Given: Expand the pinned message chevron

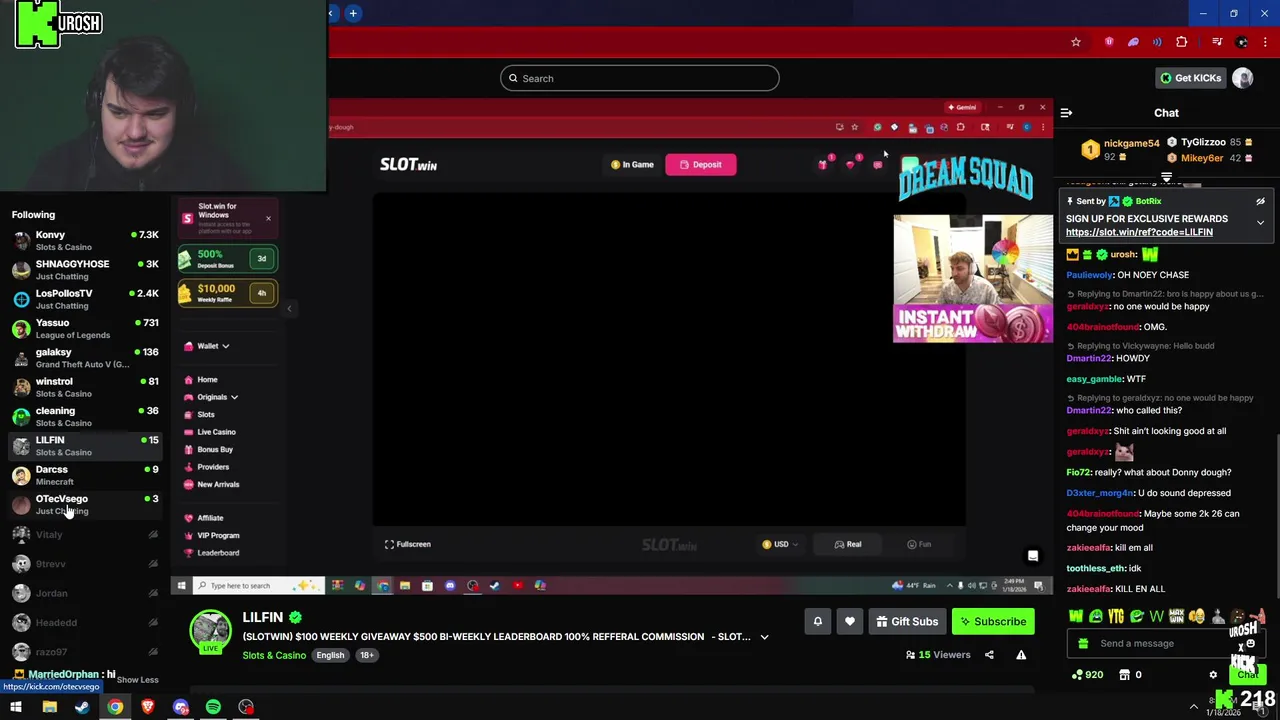Looking at the screenshot, I should coord(1260,222).
